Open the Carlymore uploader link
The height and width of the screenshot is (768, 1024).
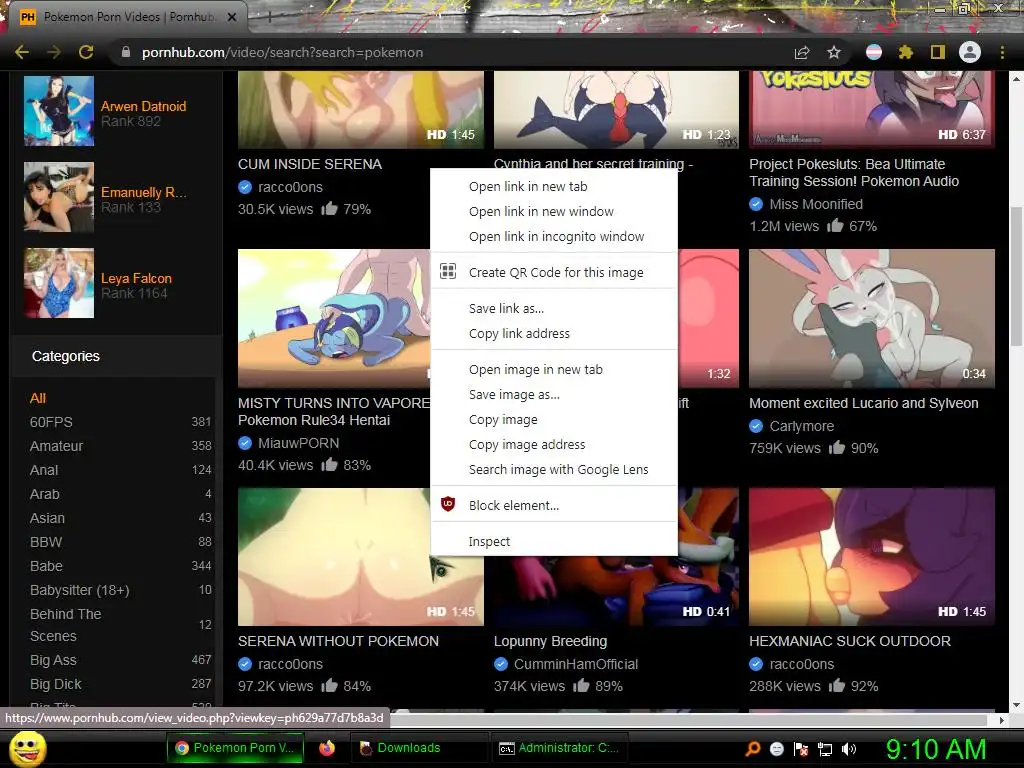point(801,426)
